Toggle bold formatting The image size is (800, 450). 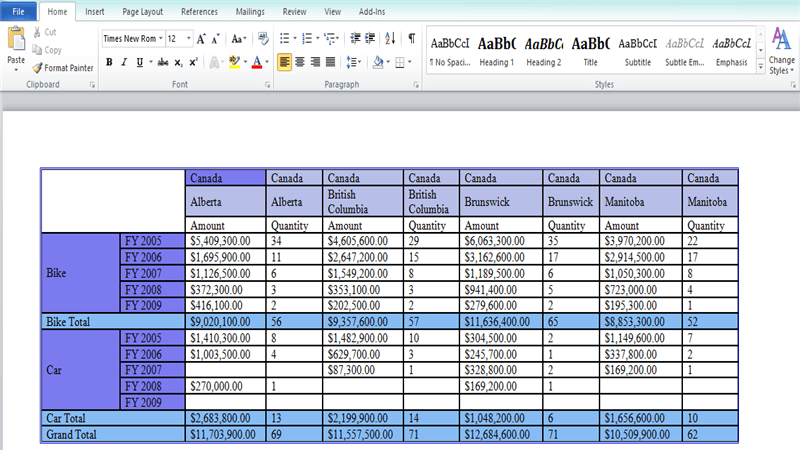click(109, 62)
